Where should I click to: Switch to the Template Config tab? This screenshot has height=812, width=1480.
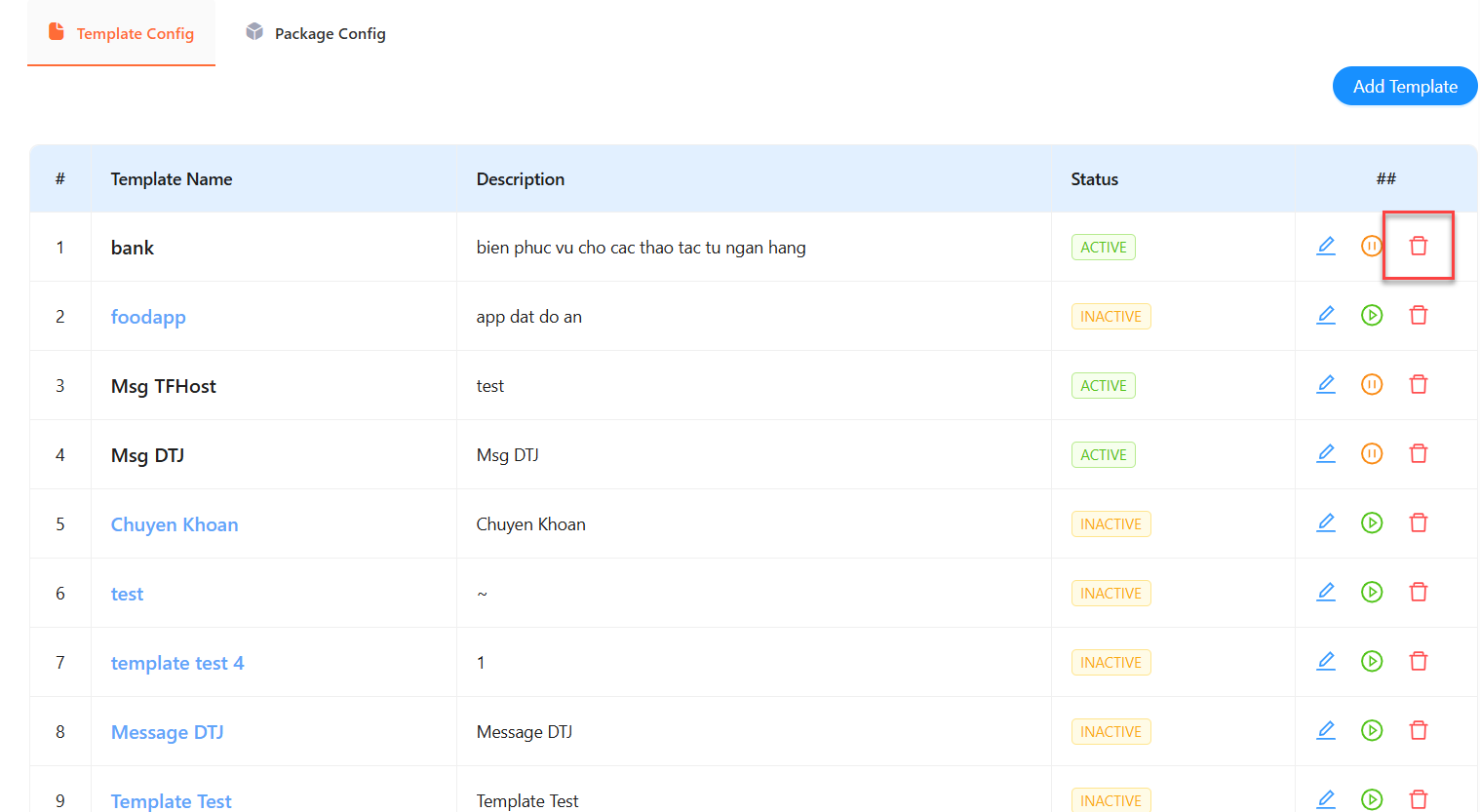[121, 33]
